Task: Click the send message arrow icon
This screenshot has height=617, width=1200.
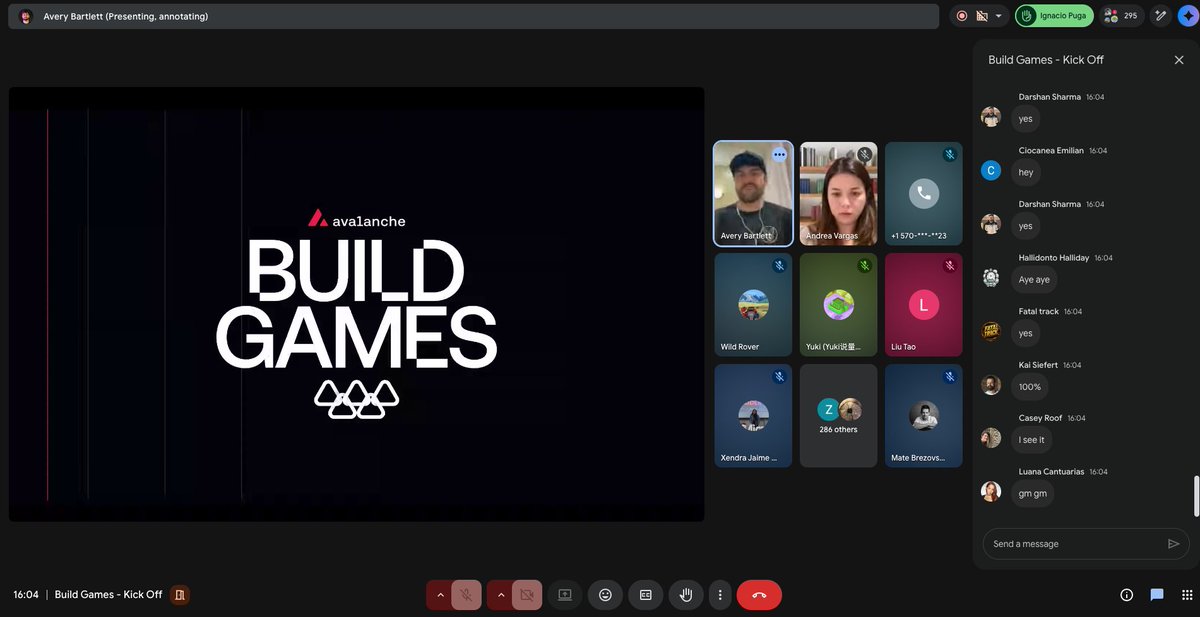Action: coord(1174,544)
